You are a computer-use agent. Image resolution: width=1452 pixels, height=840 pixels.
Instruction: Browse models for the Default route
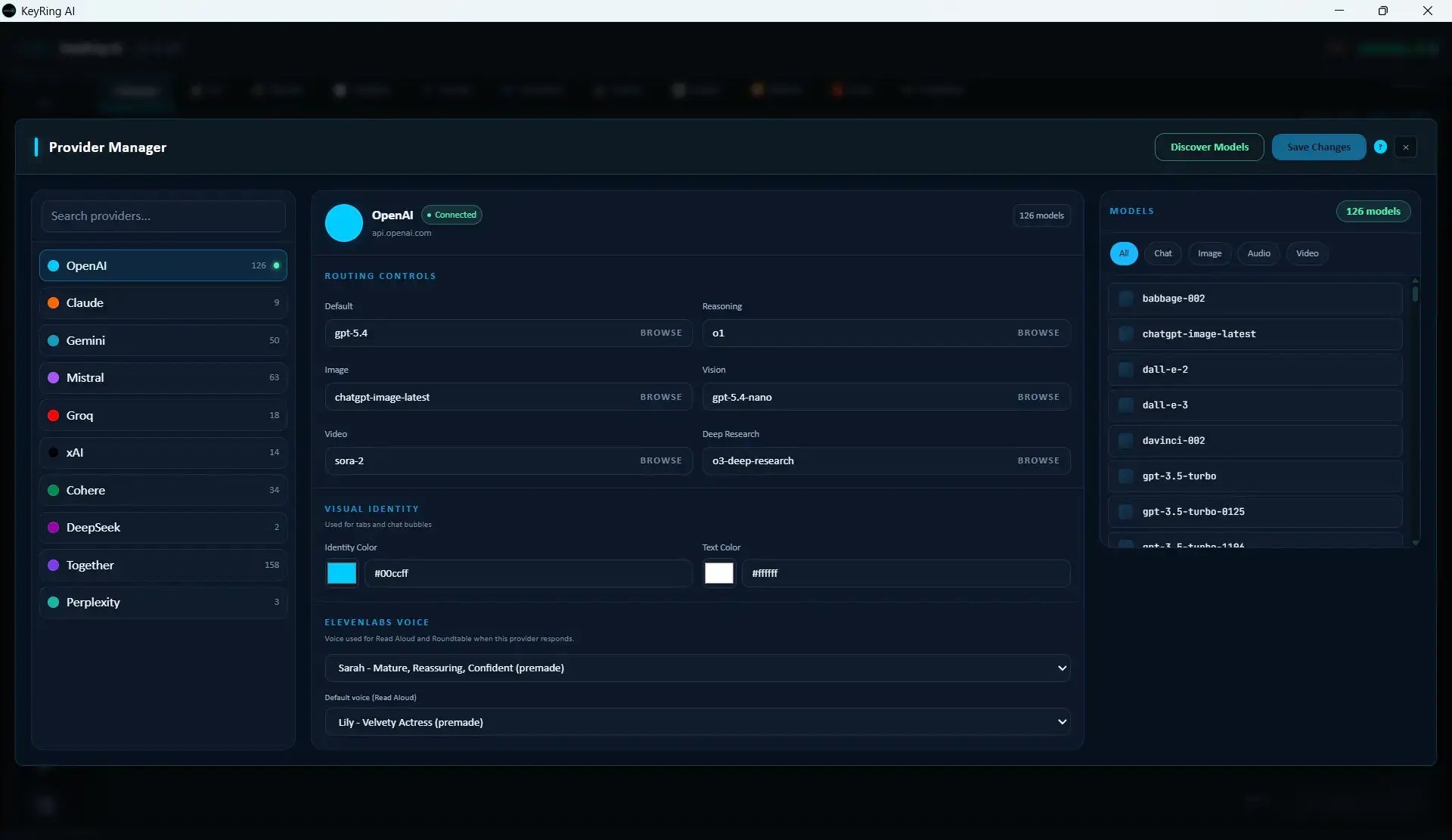point(661,333)
